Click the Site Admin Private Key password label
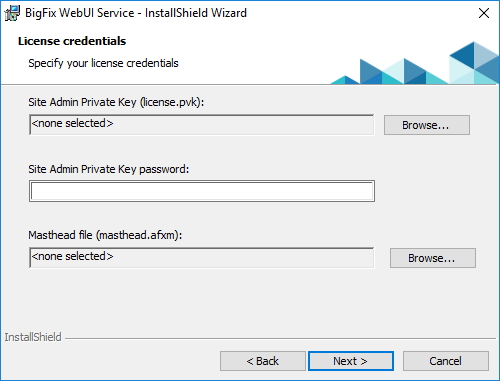Image resolution: width=500 pixels, height=381 pixels. (108, 169)
